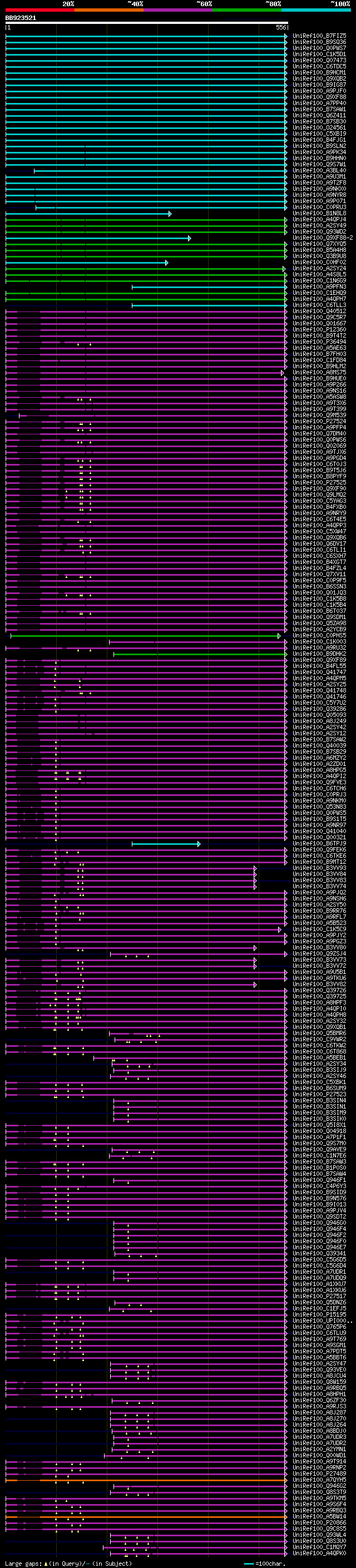The width and height of the screenshot is (356, 1568).
Task: Click the orange ~40% identity legend segment
Action: [x=110, y=10]
